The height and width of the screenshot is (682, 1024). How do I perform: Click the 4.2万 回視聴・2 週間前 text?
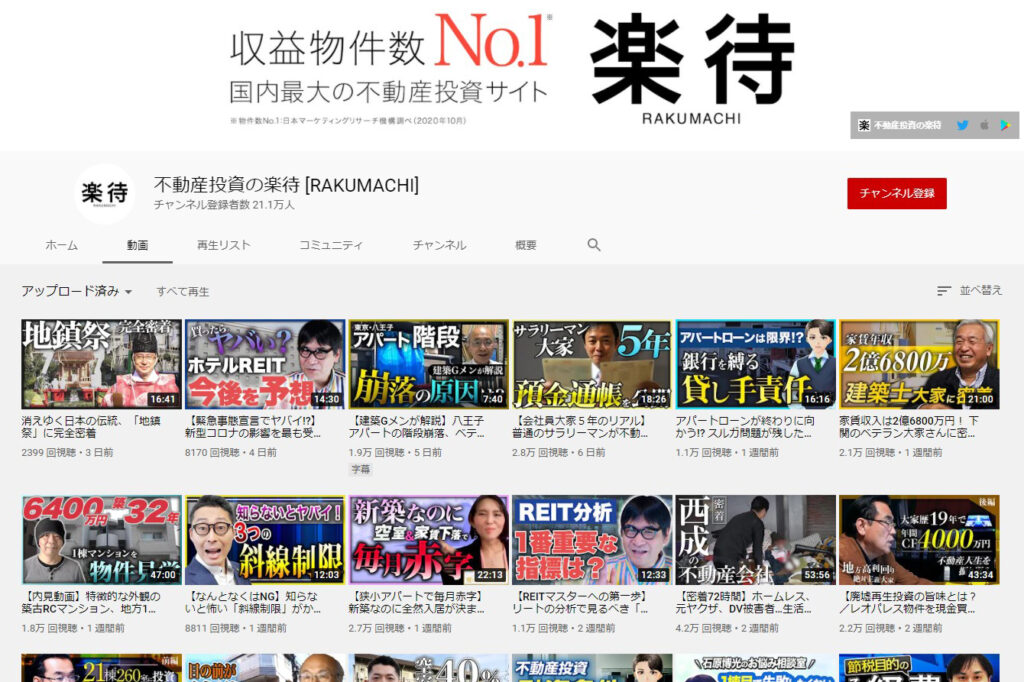point(727,628)
